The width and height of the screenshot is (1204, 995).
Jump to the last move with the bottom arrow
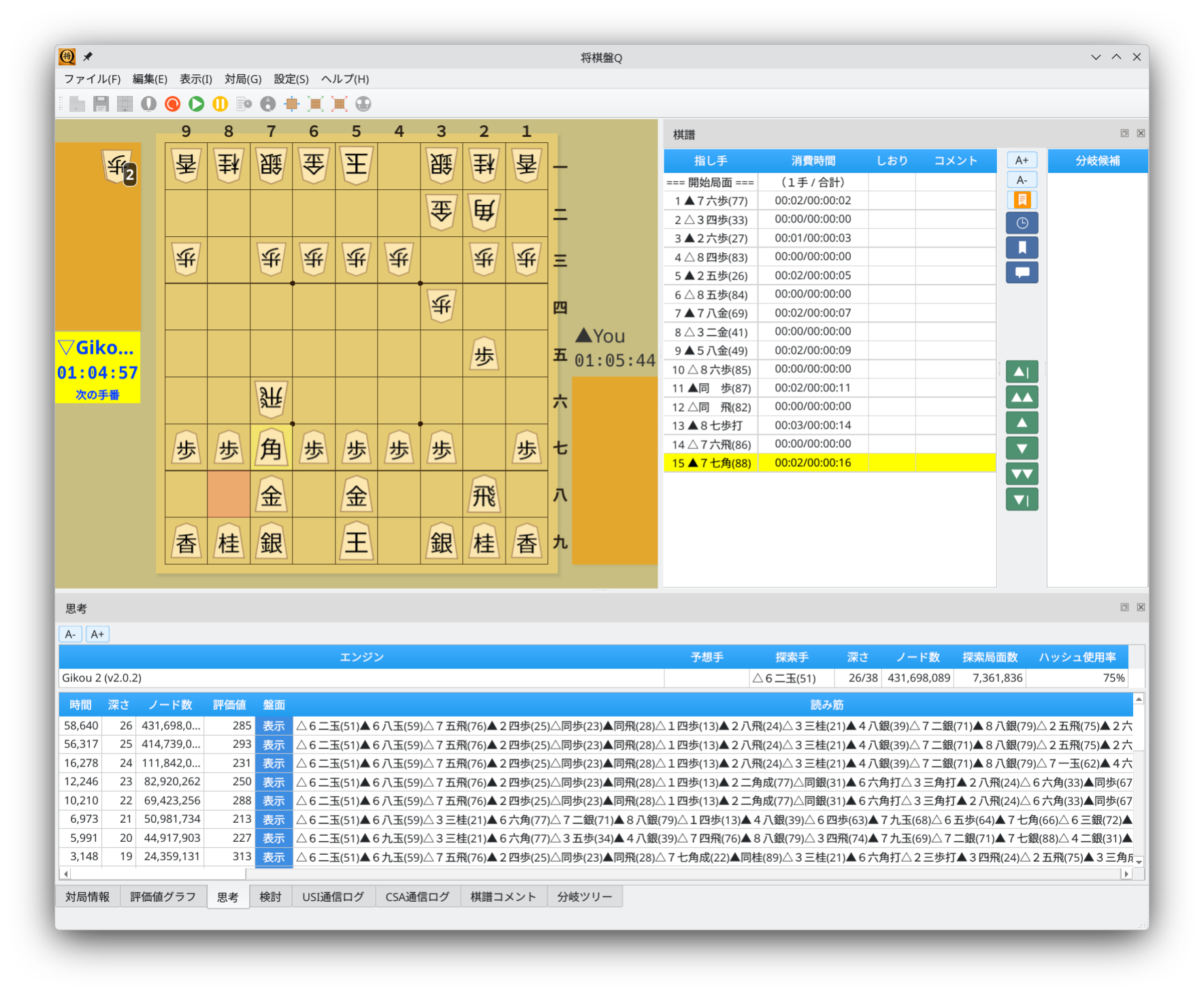click(1022, 500)
